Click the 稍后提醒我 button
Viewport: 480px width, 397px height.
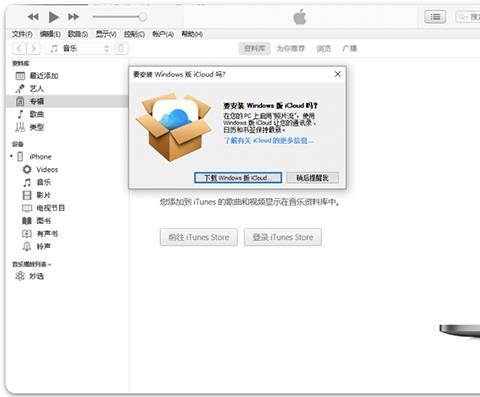[x=313, y=178]
